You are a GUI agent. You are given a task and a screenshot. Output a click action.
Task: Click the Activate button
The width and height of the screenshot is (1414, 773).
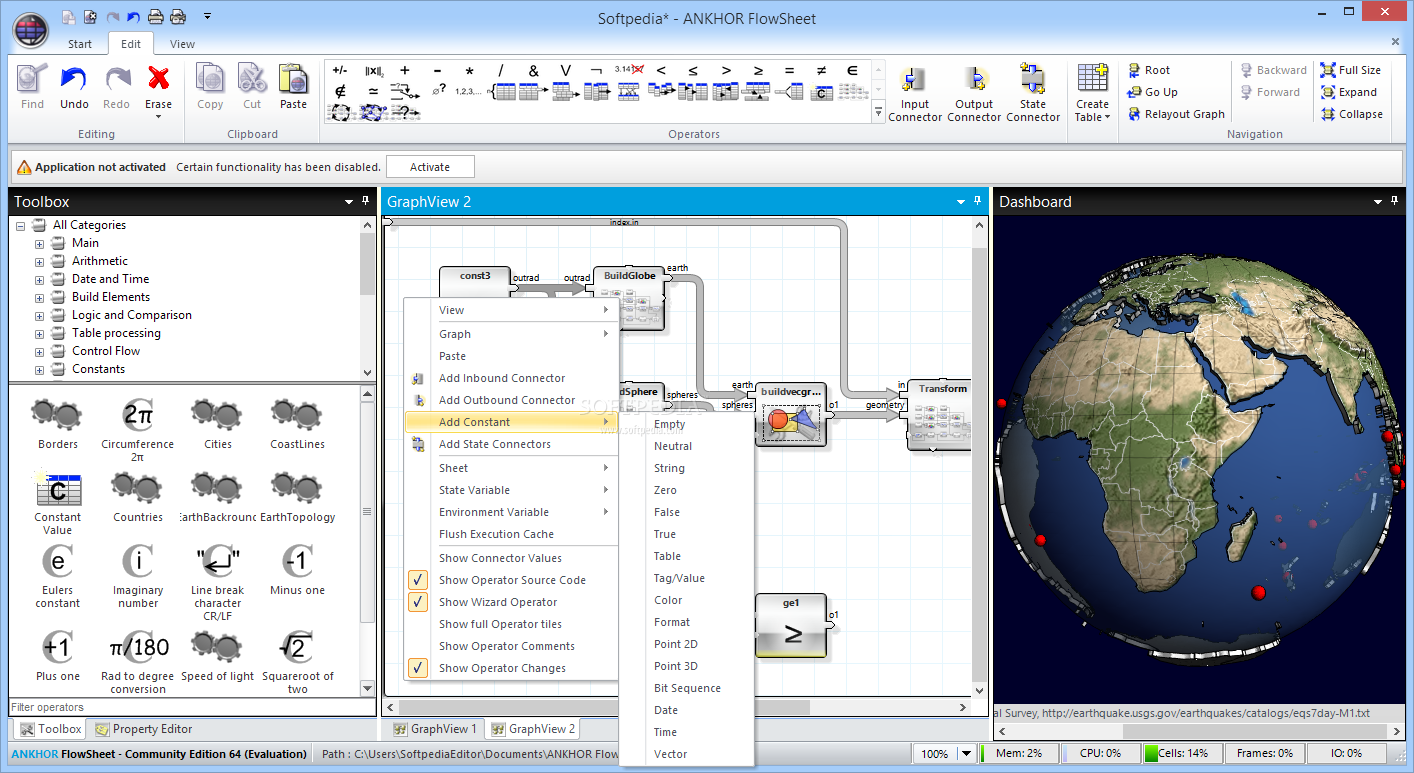(x=430, y=167)
